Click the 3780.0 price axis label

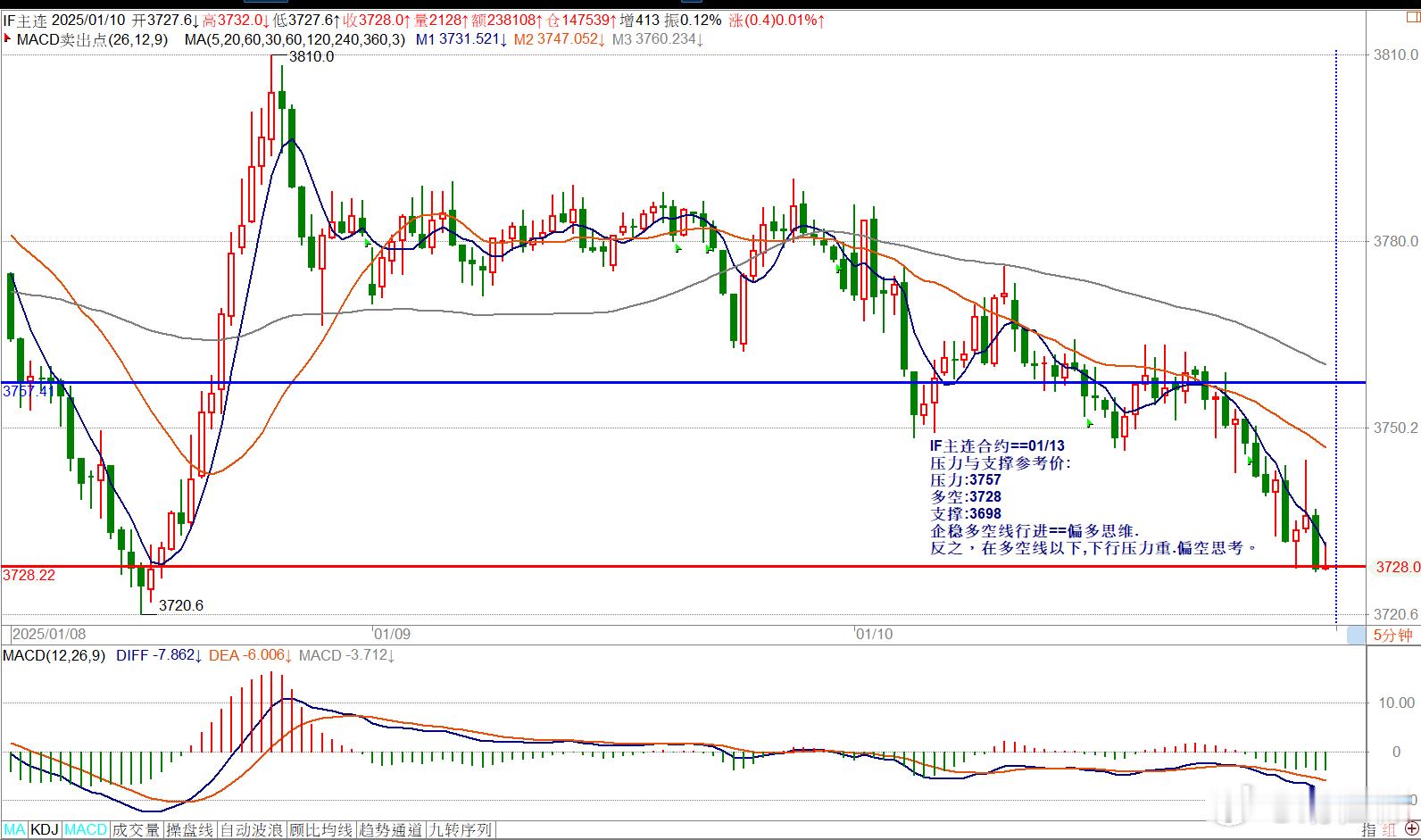pyautogui.click(x=1396, y=241)
